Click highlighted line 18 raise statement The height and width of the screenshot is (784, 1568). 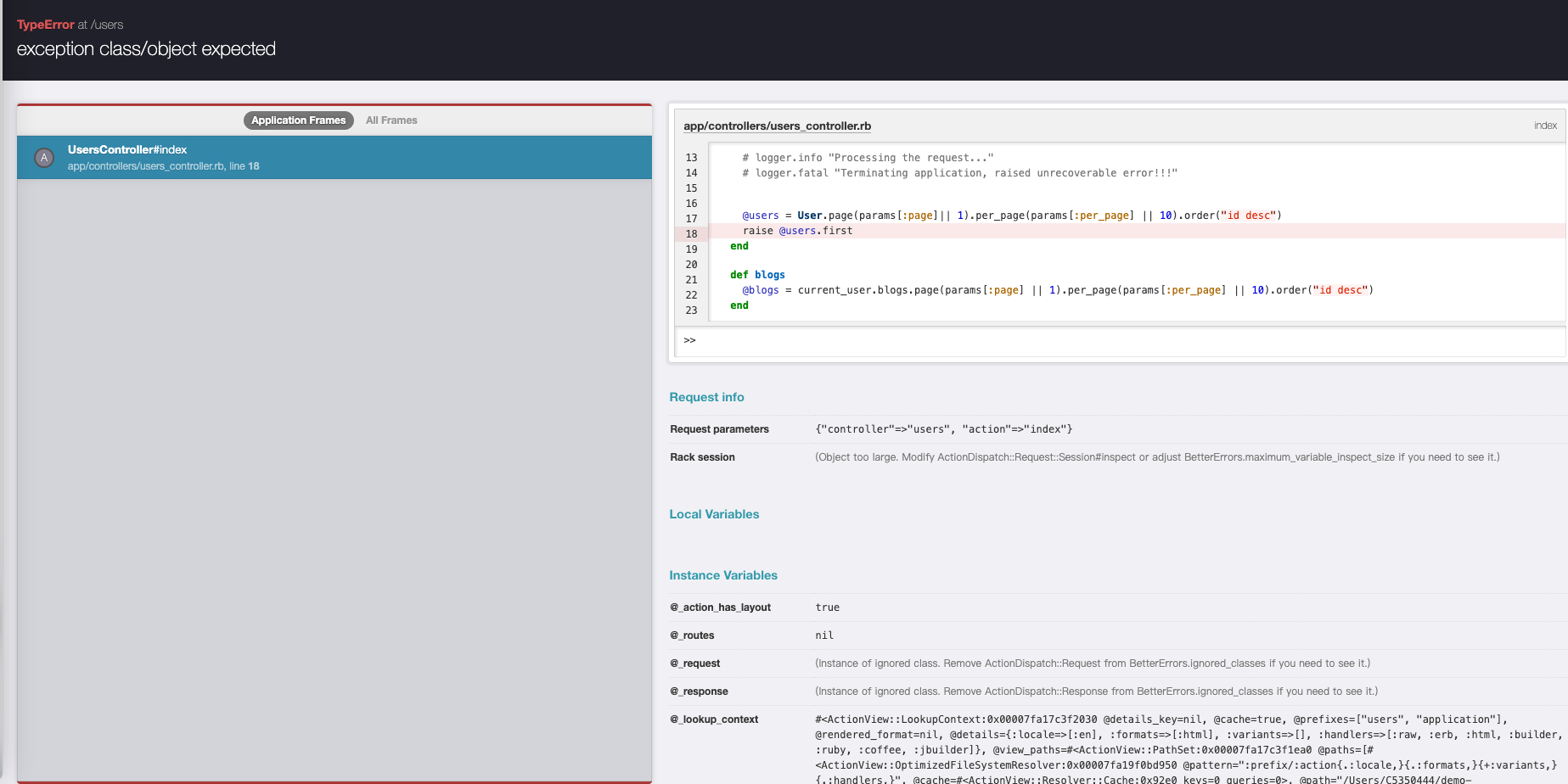[x=797, y=231]
